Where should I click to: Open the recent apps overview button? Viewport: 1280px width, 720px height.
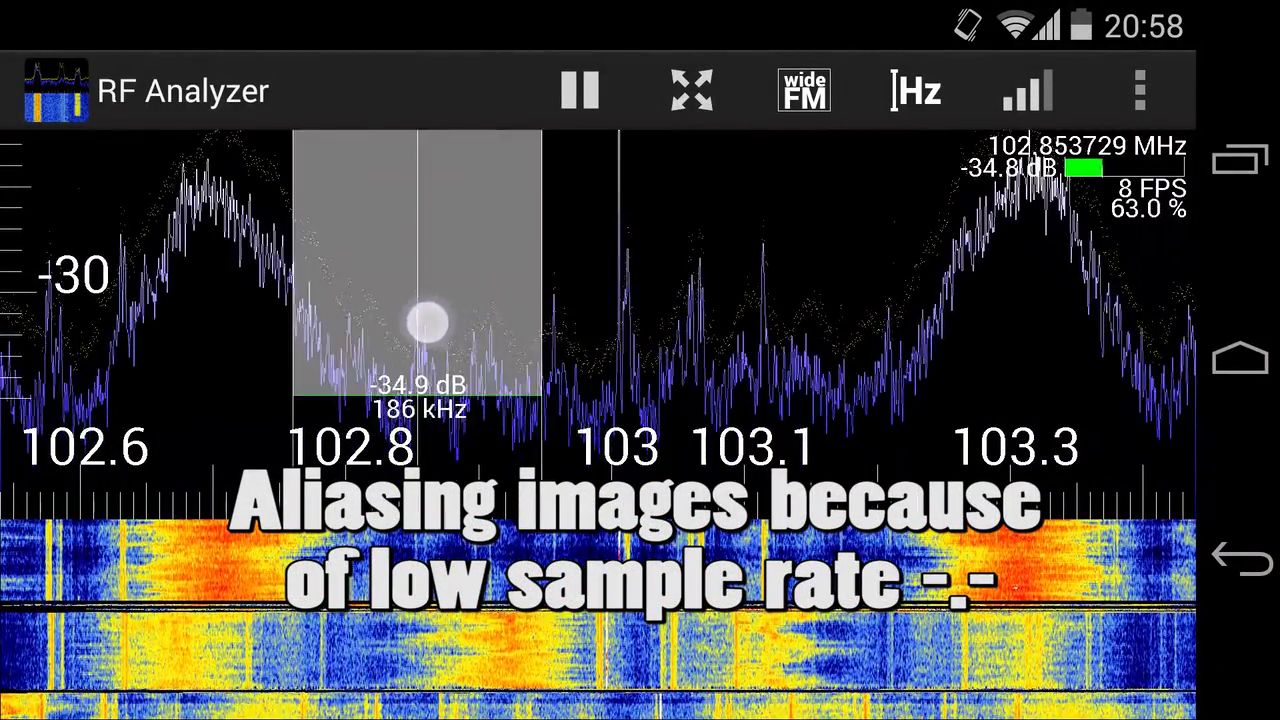pyautogui.click(x=1240, y=160)
